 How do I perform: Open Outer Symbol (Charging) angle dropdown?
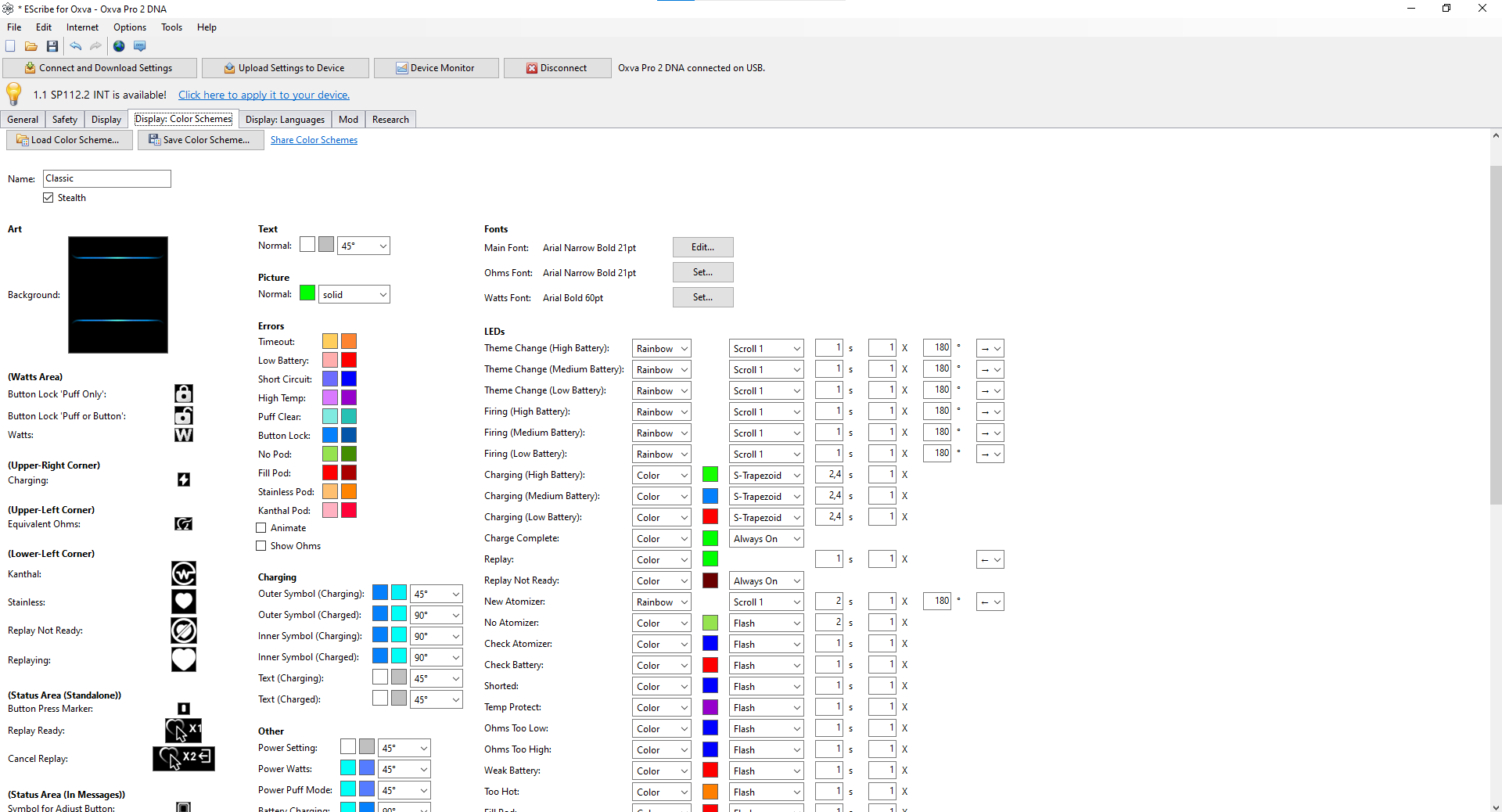pyautogui.click(x=437, y=594)
